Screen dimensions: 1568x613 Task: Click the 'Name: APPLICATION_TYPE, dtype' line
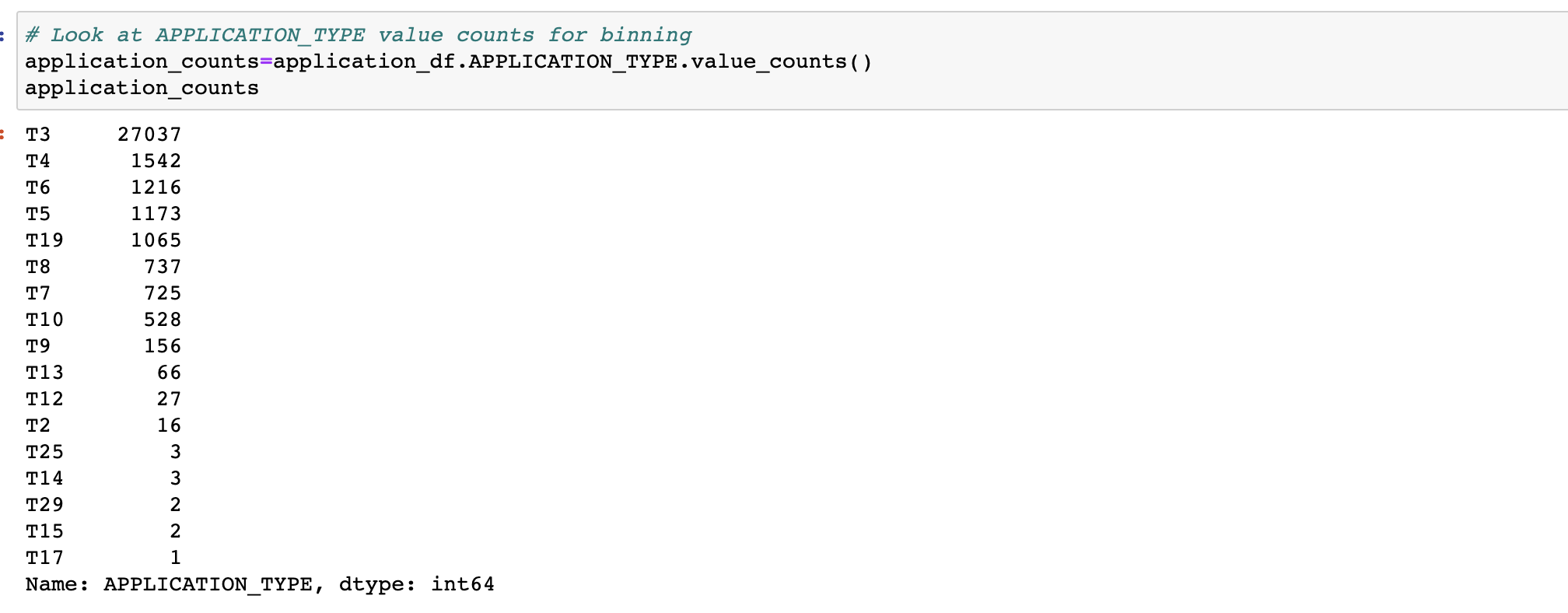(x=260, y=584)
